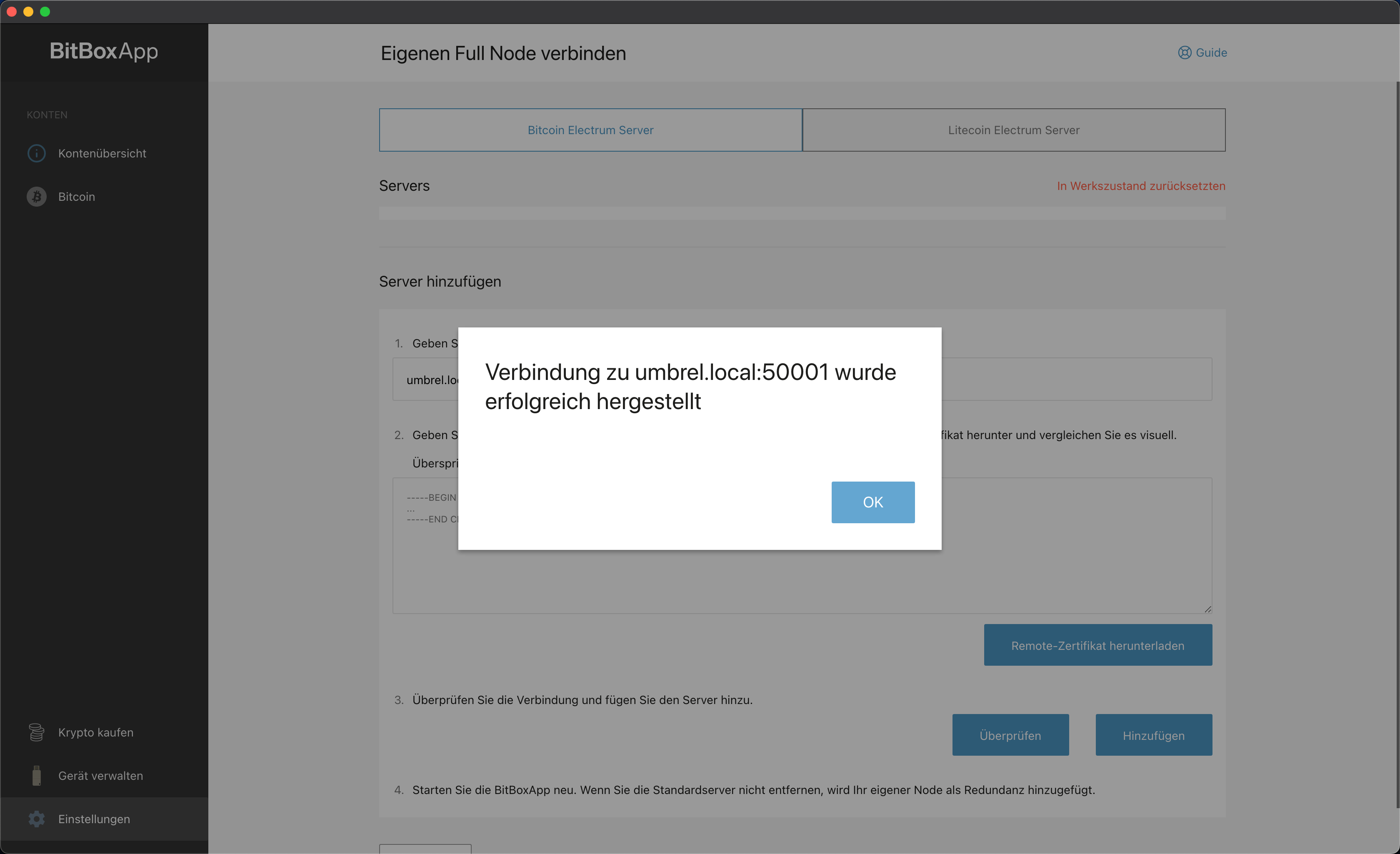This screenshot has width=1400, height=854.
Task: Click the 'Servers' heading text
Action: (404, 186)
